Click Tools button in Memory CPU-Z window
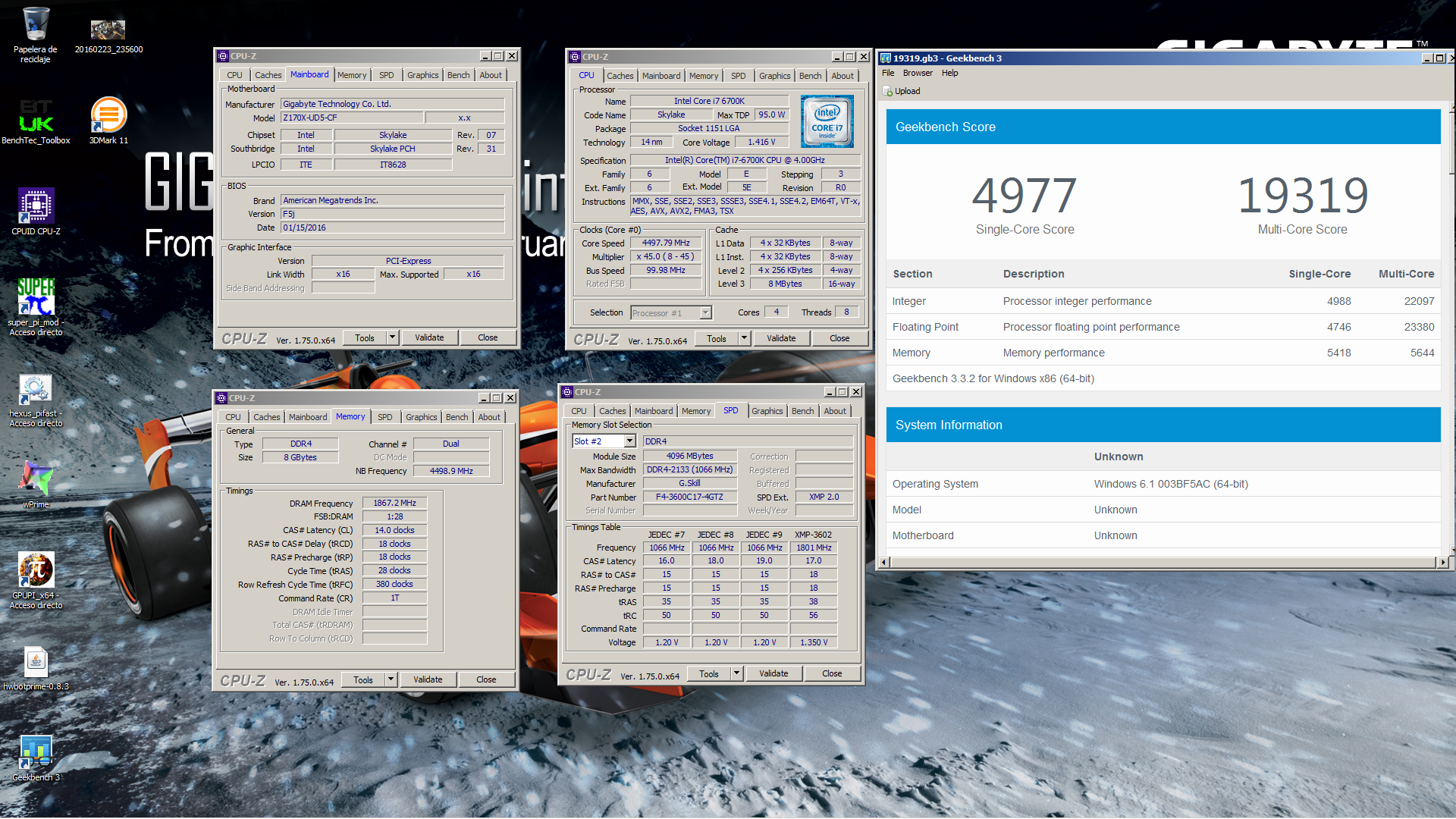The image size is (1456, 819). [363, 679]
